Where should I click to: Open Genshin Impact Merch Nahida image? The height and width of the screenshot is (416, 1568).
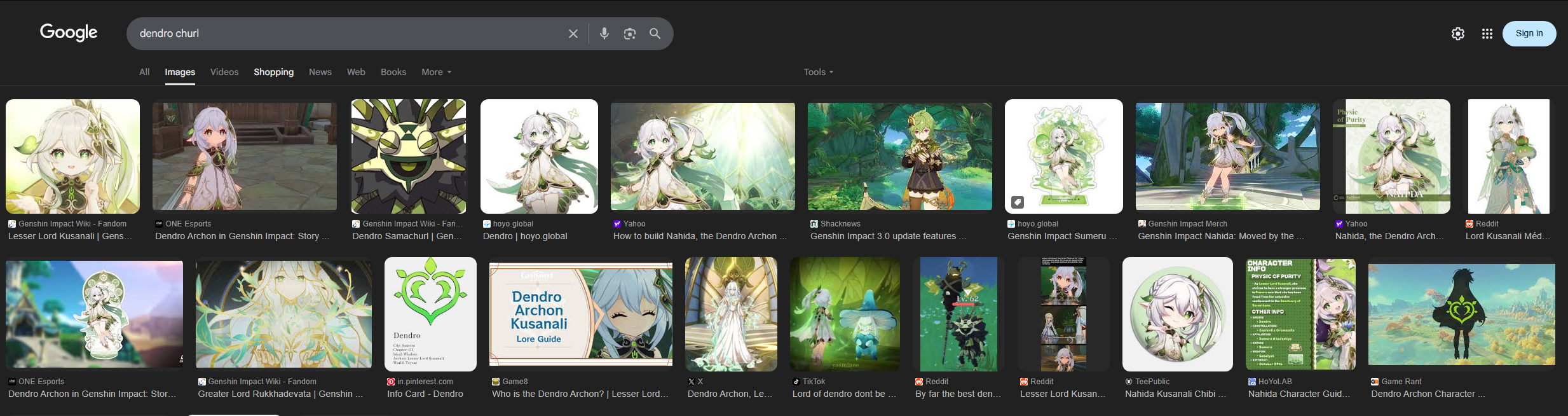click(x=1228, y=156)
